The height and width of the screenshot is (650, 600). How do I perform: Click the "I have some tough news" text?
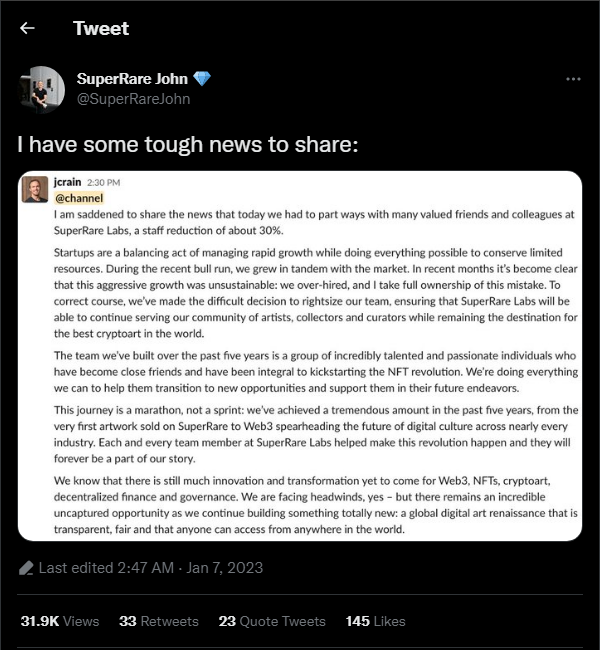pyautogui.click(x=187, y=145)
